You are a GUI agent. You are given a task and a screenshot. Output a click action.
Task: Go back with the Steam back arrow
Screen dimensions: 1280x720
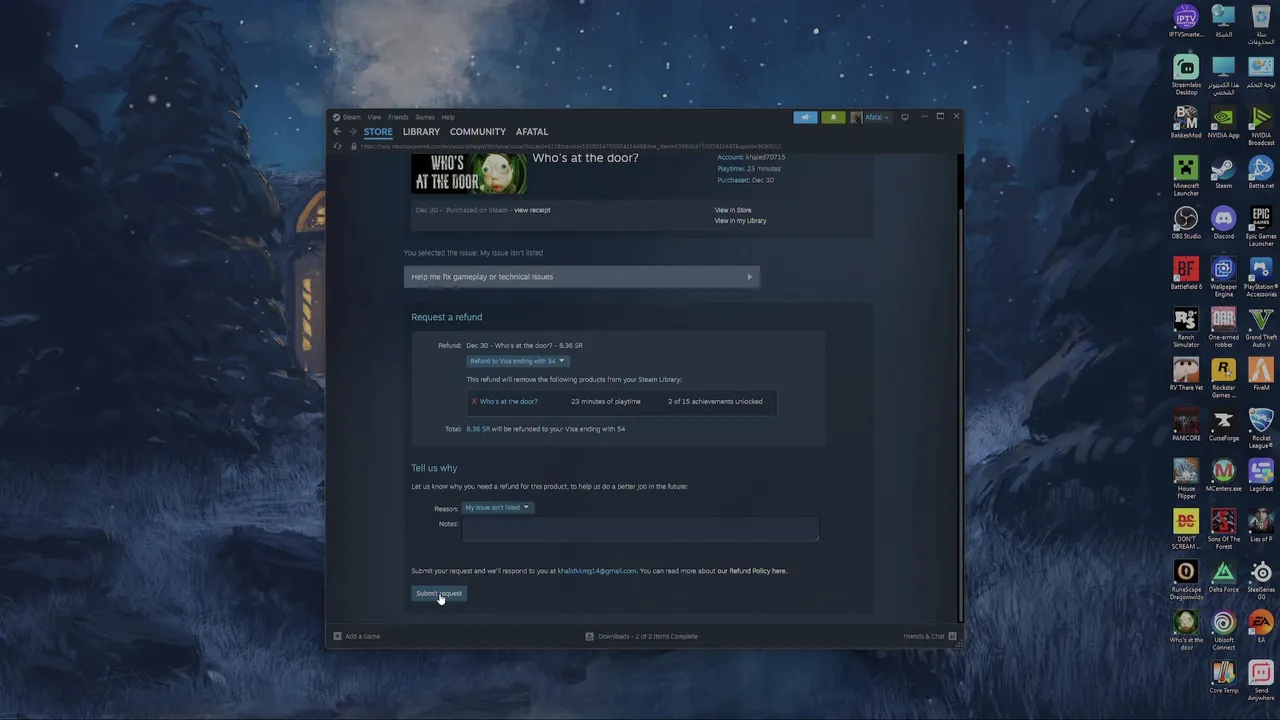[337, 132]
